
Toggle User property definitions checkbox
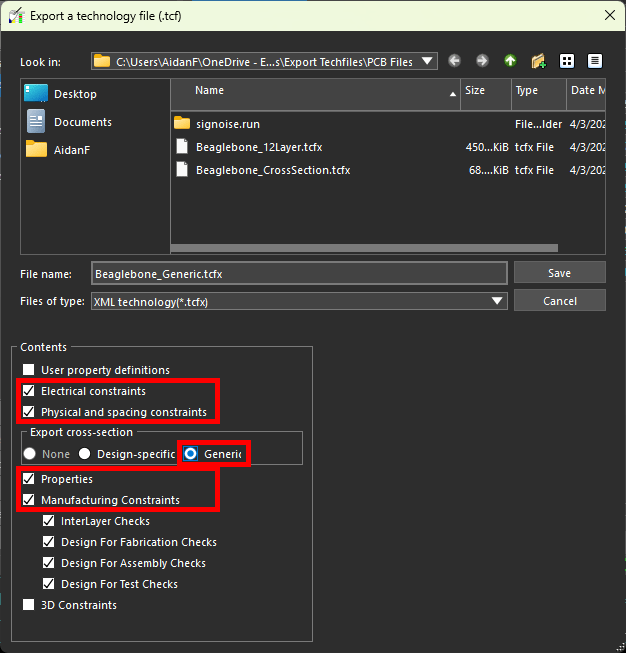pos(29,369)
